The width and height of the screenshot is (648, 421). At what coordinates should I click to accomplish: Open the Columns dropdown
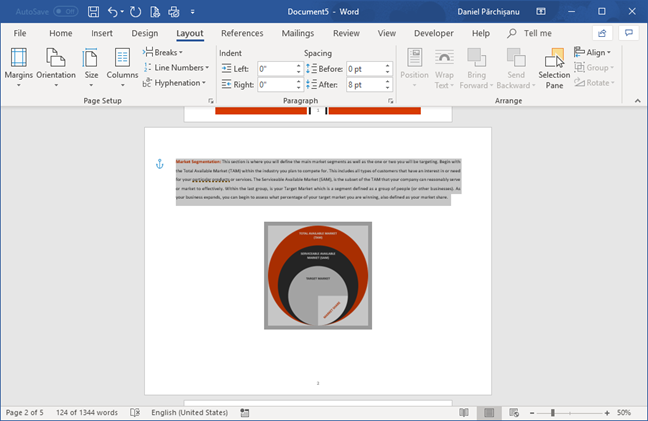(x=122, y=68)
